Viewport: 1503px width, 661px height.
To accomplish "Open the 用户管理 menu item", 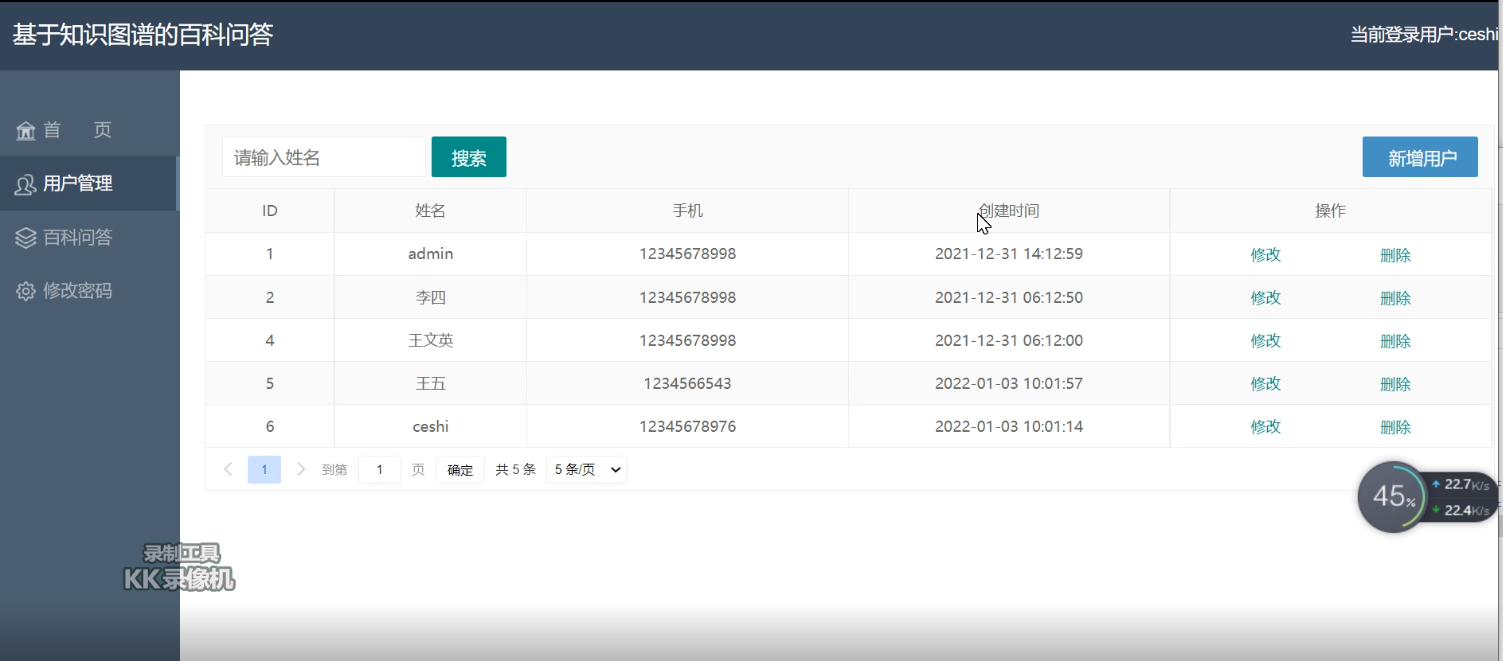I will coord(89,184).
